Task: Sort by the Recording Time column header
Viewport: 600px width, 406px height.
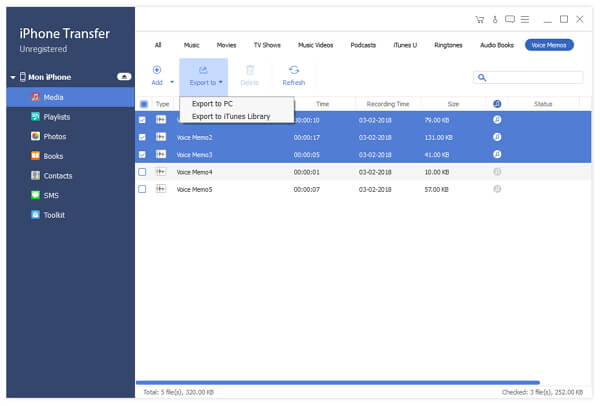Action: [x=388, y=104]
